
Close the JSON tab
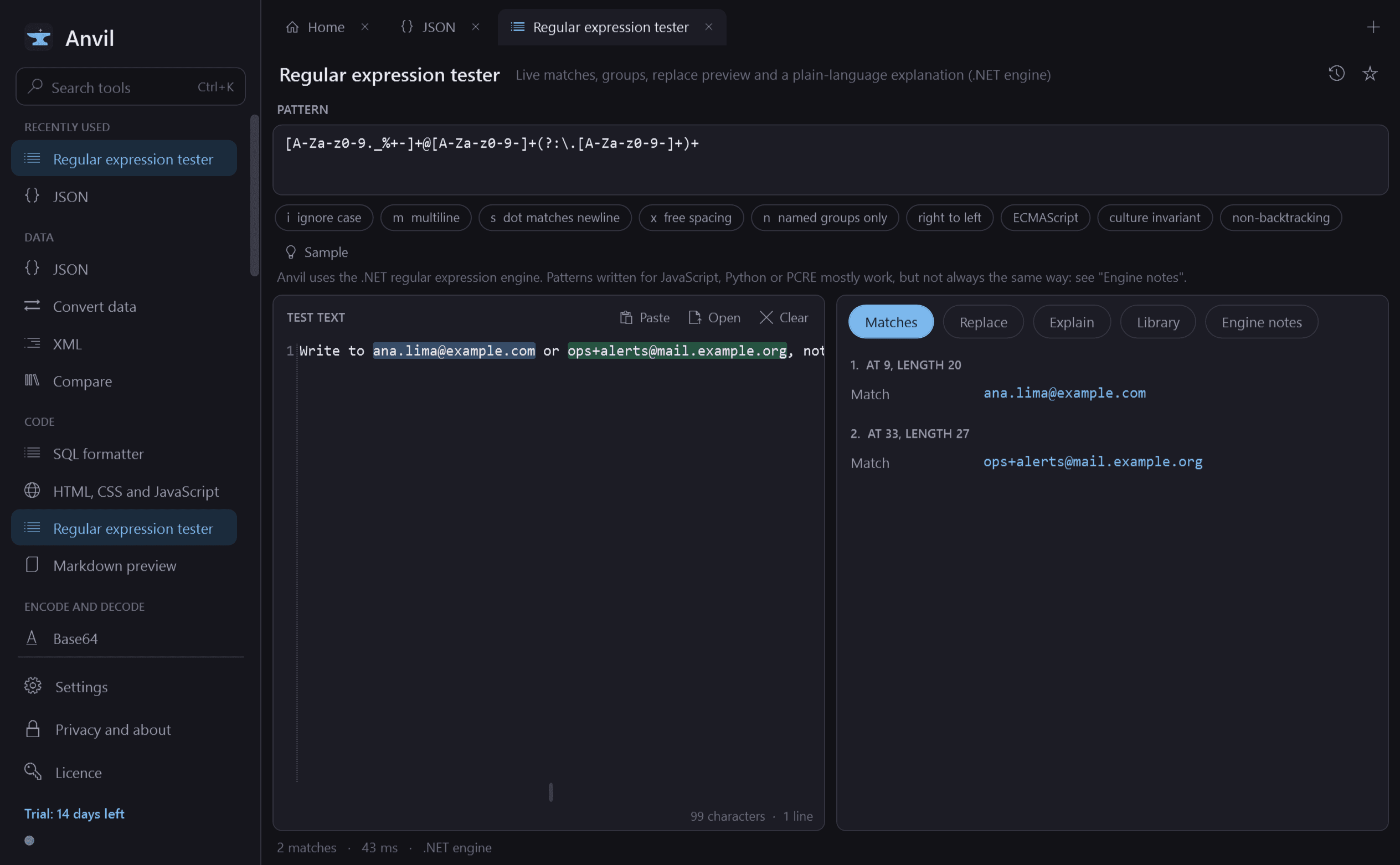point(476,27)
